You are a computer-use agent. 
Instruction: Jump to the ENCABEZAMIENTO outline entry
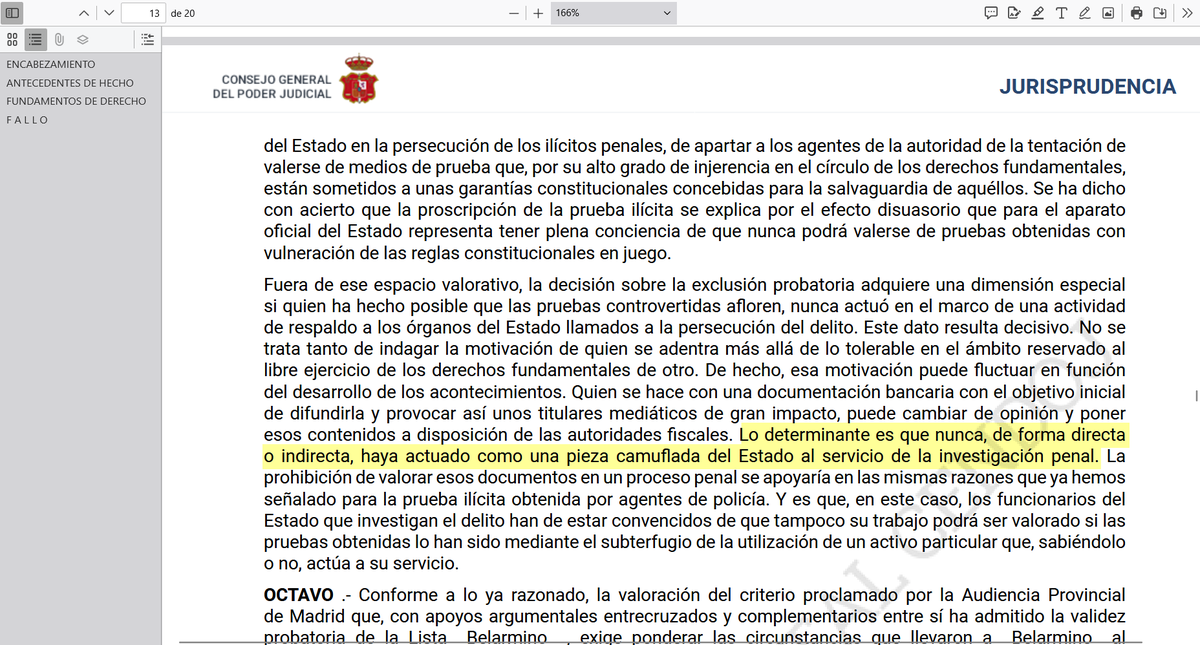click(x=51, y=65)
